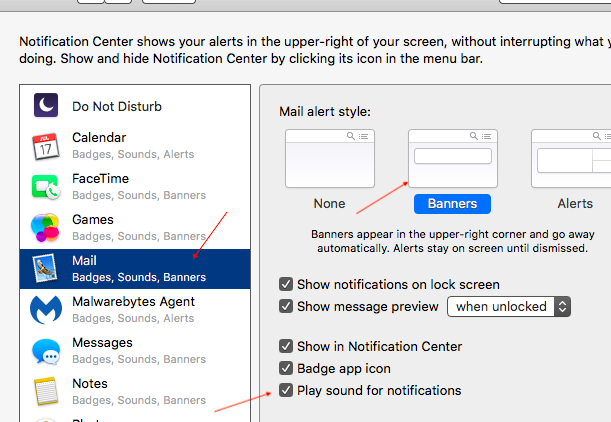This screenshot has height=422, width=611.
Task: Click the Games colorful bubbles icon
Action: [x=45, y=228]
